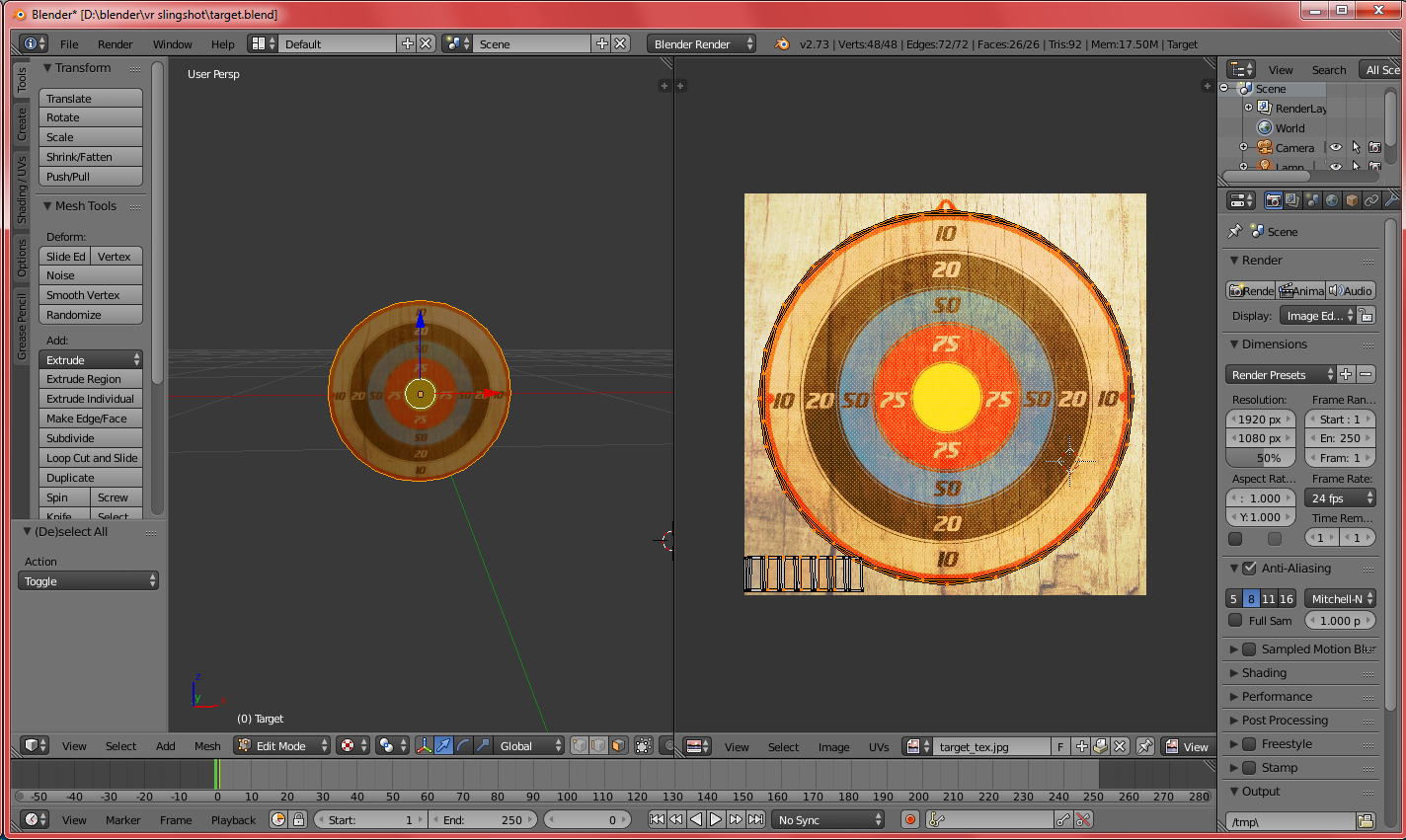Expand the Performance panel

[1277, 696]
